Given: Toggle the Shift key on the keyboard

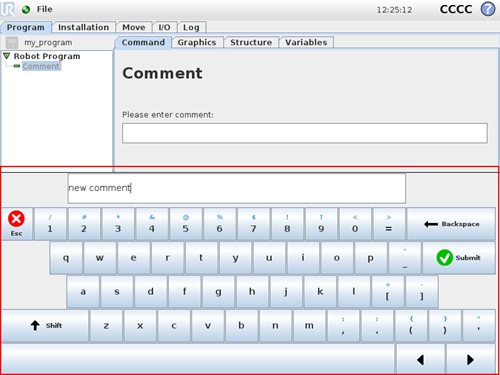Looking at the screenshot, I should click(x=45, y=325).
